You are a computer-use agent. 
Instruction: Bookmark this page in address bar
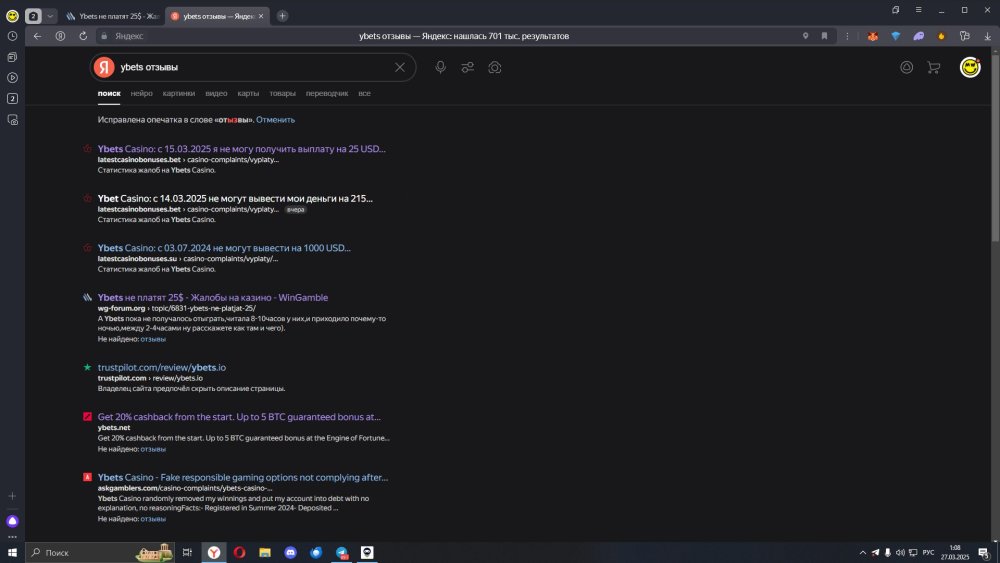point(825,36)
